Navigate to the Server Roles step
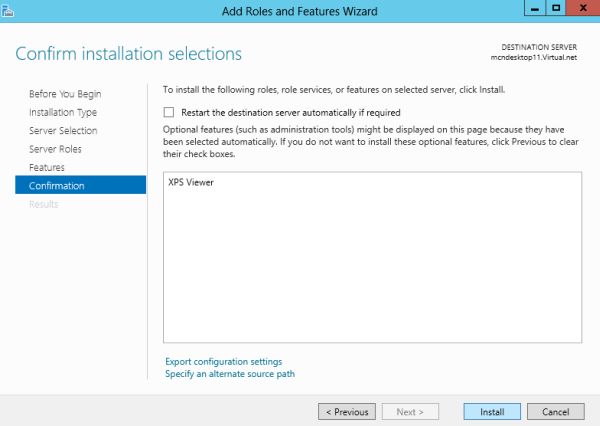 click(x=55, y=149)
